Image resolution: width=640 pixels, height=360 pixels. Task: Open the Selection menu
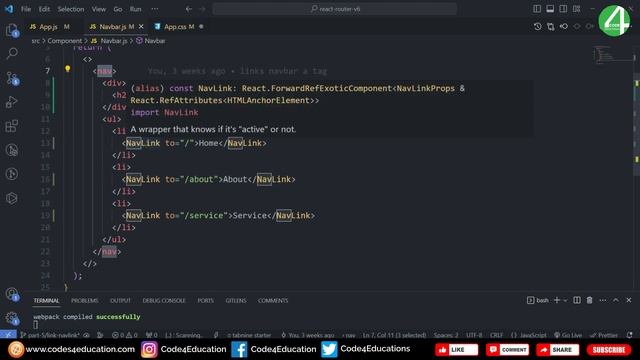71,9
